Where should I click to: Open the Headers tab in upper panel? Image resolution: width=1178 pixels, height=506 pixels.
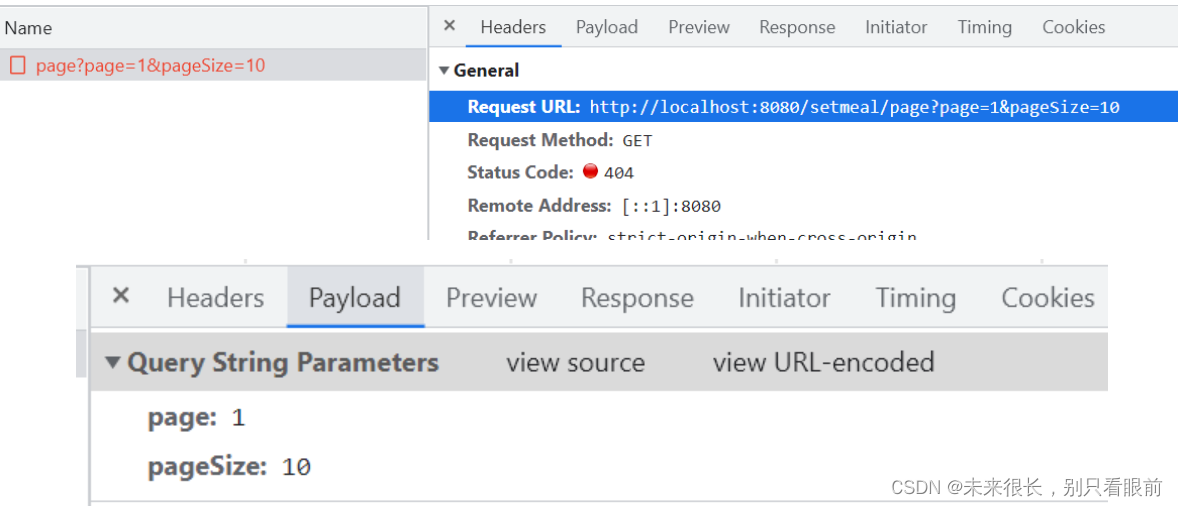[x=513, y=27]
